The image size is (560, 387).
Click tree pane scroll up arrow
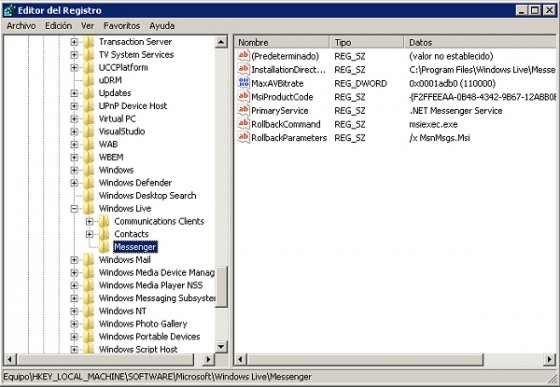click(x=221, y=42)
